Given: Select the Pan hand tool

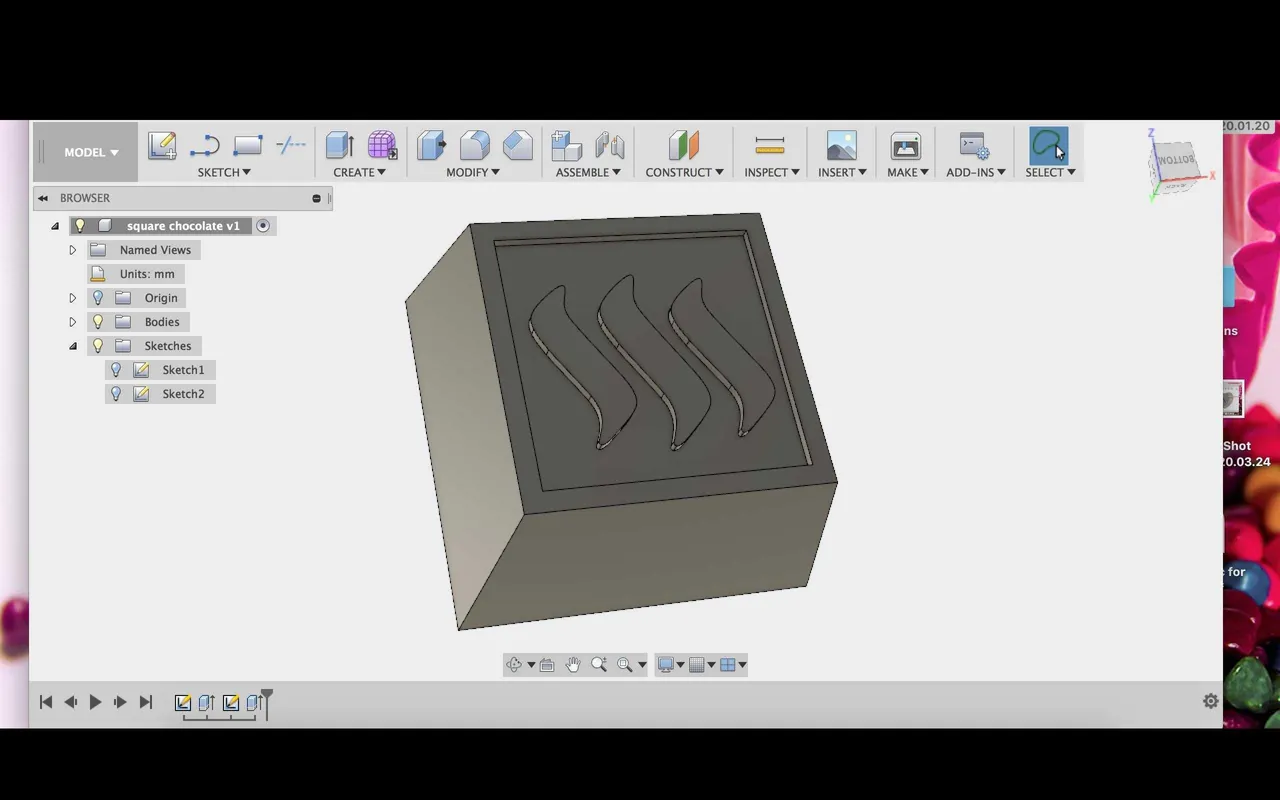Looking at the screenshot, I should [x=573, y=665].
